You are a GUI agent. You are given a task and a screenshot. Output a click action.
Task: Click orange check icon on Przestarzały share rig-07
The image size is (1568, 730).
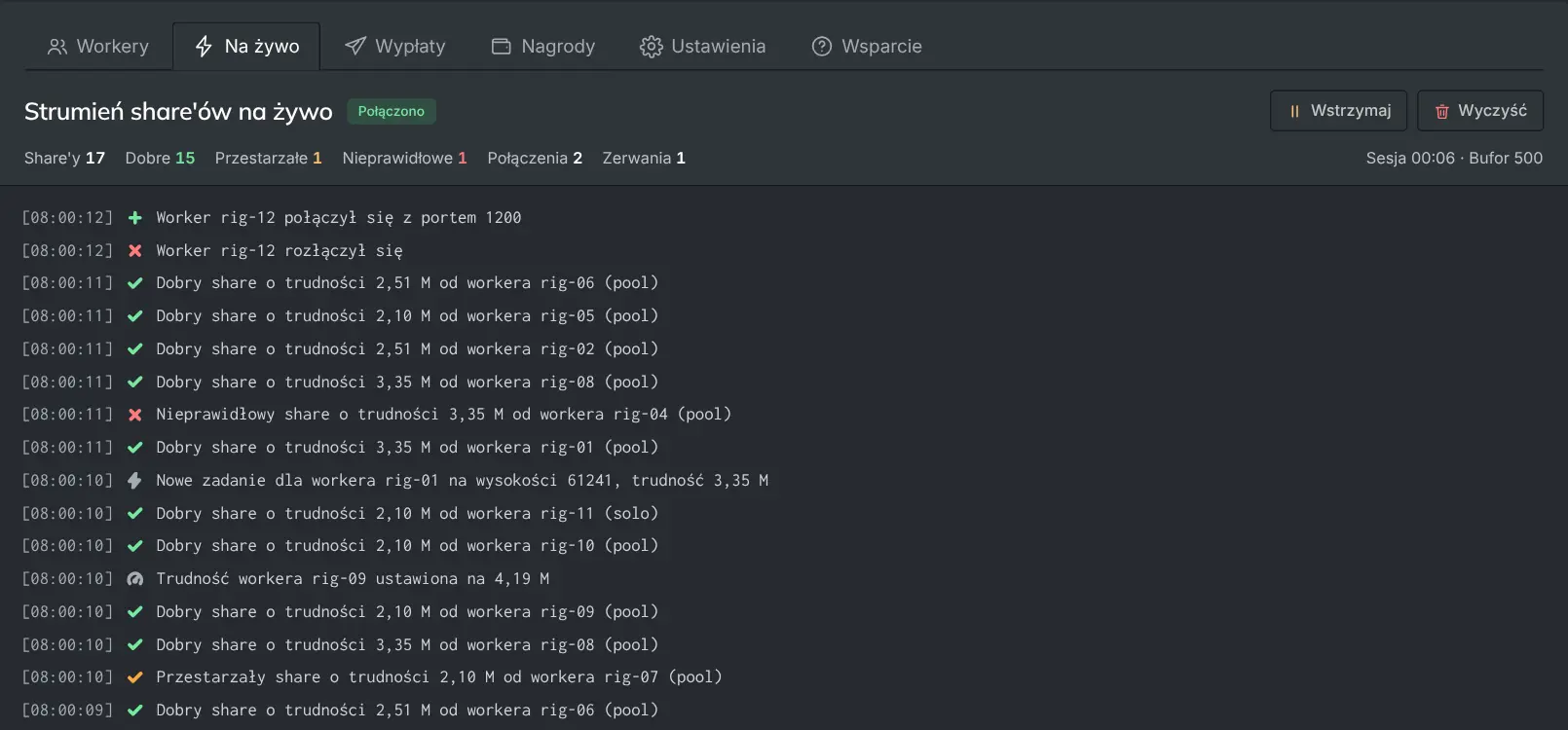coord(135,677)
